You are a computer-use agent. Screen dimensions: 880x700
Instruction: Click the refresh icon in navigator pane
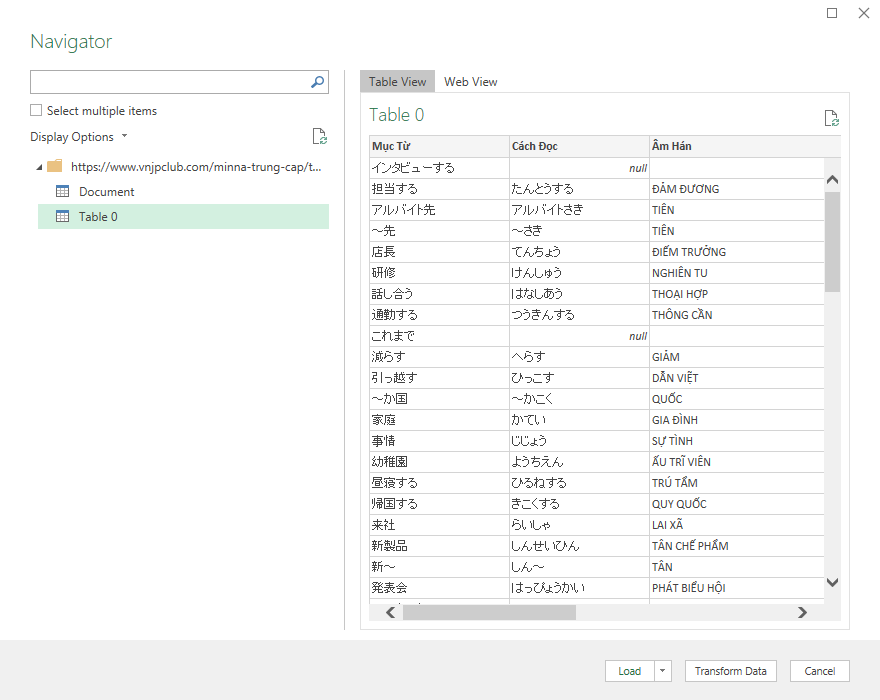[319, 137]
